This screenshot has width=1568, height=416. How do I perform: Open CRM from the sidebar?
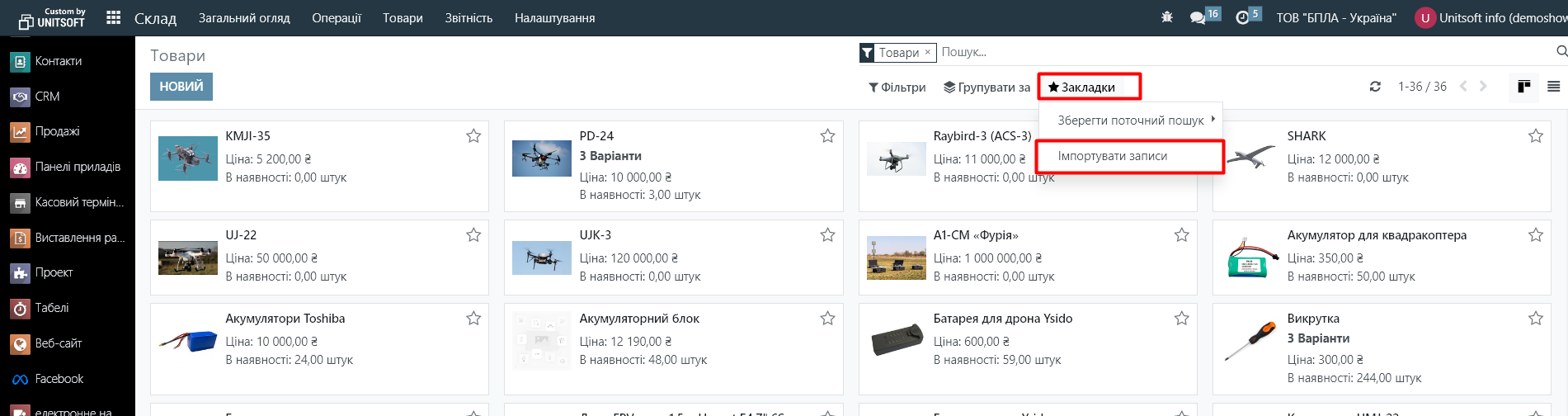pyautogui.click(x=47, y=97)
